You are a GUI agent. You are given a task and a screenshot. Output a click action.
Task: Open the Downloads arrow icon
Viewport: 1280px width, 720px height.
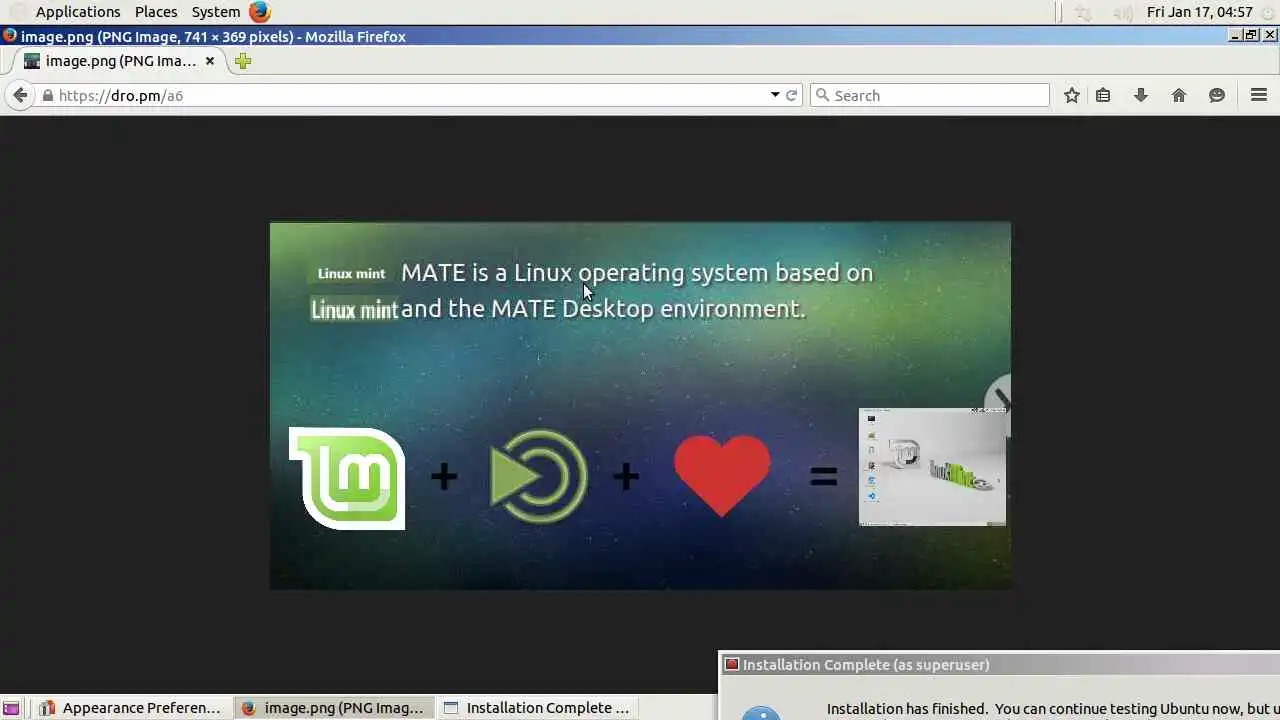click(1141, 95)
